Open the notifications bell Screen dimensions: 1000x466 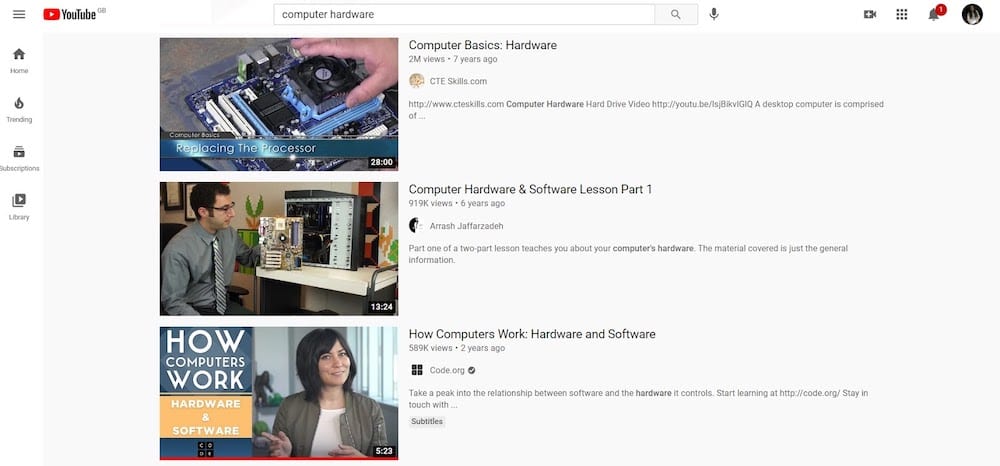tap(935, 13)
